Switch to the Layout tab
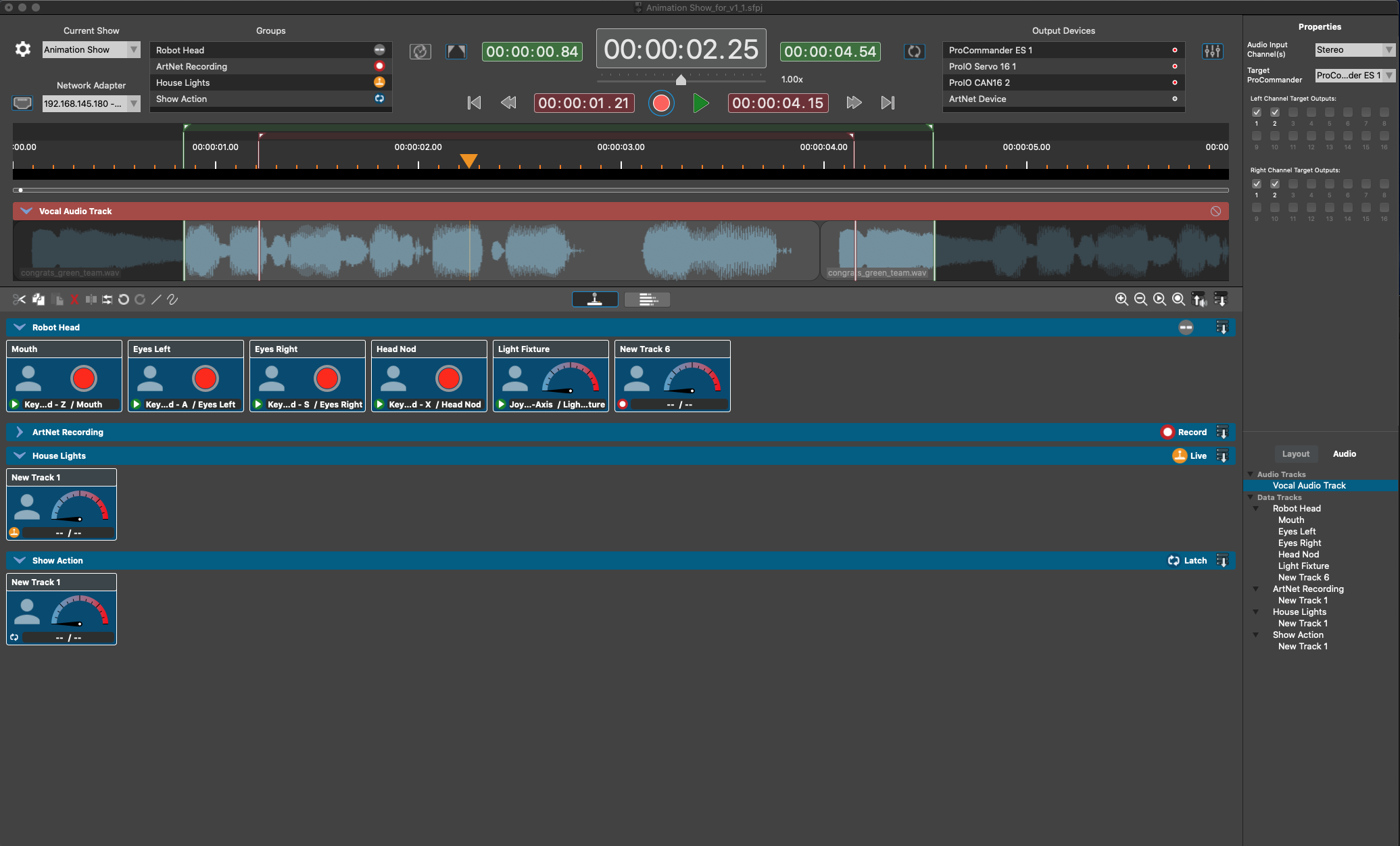Screen dimensions: 1400x846 click(x=1296, y=454)
